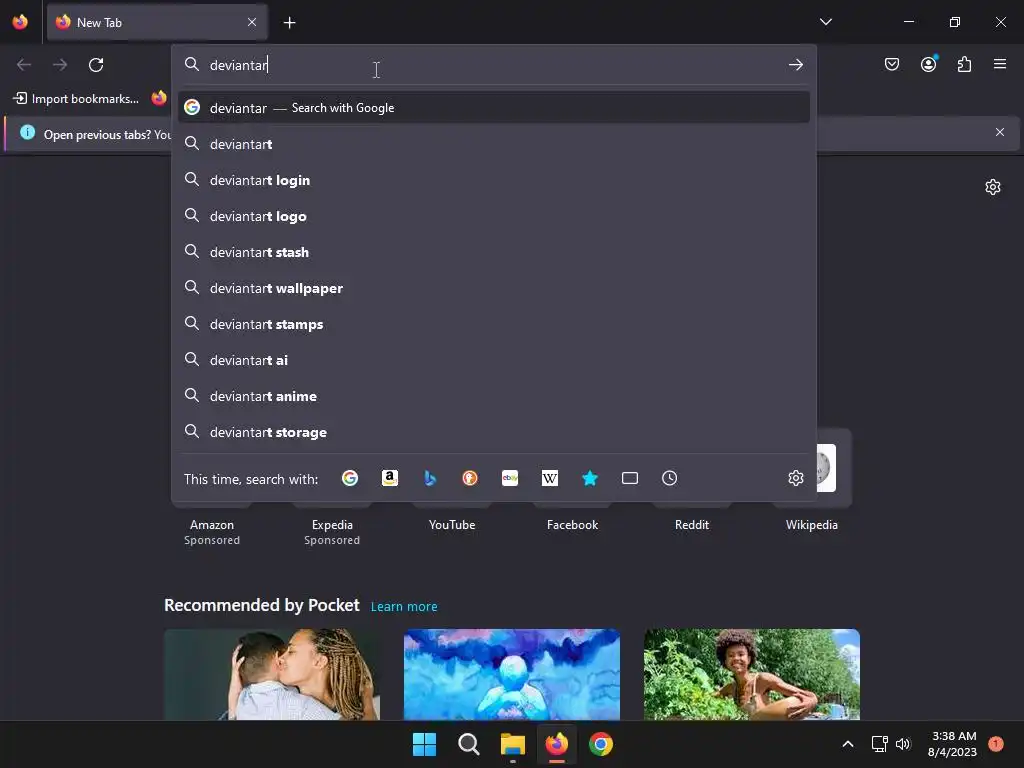Open search settings gear in dropdown
1024x768 pixels.
[795, 478]
